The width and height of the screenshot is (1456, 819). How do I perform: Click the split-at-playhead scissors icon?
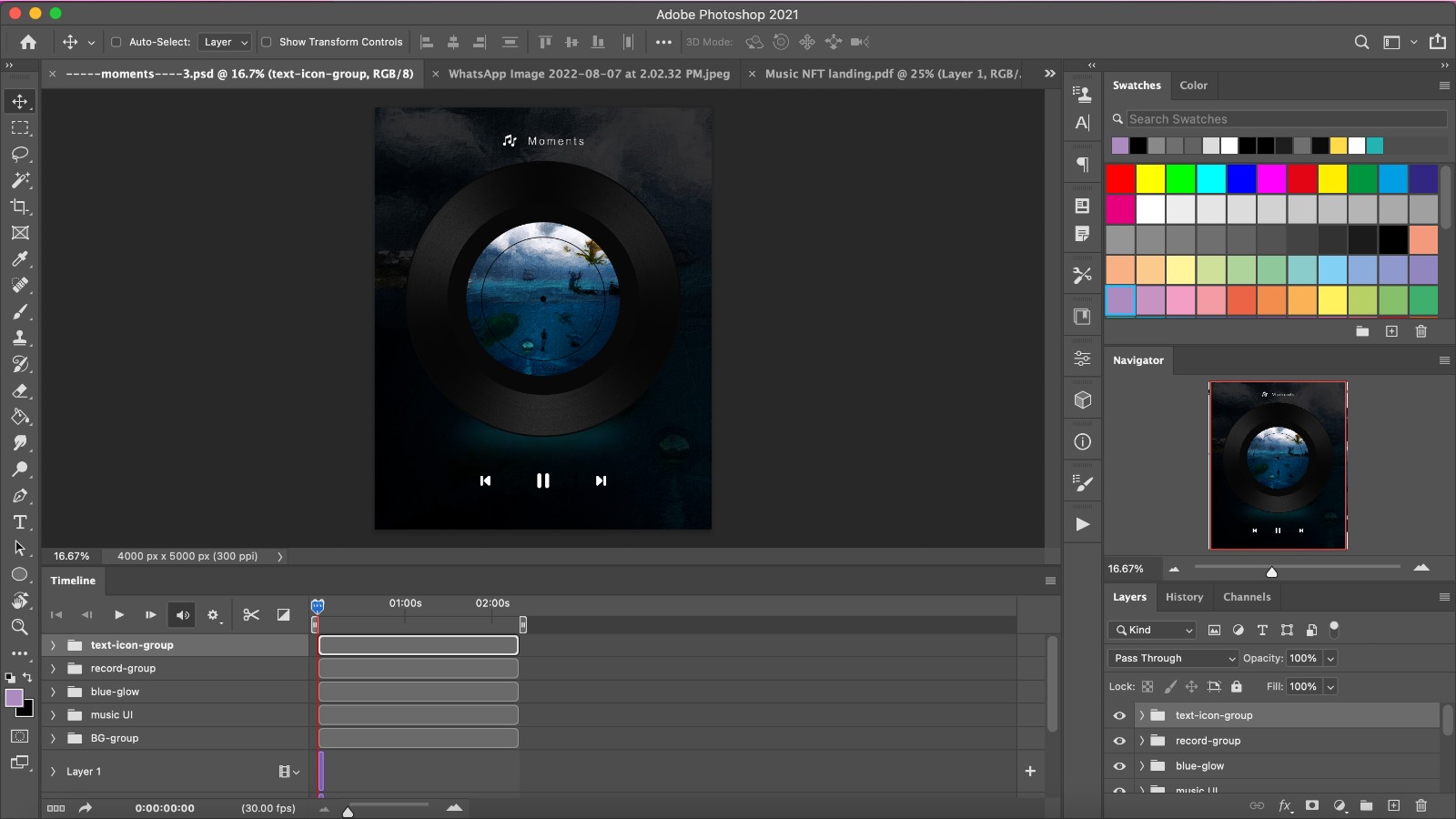tap(251, 615)
